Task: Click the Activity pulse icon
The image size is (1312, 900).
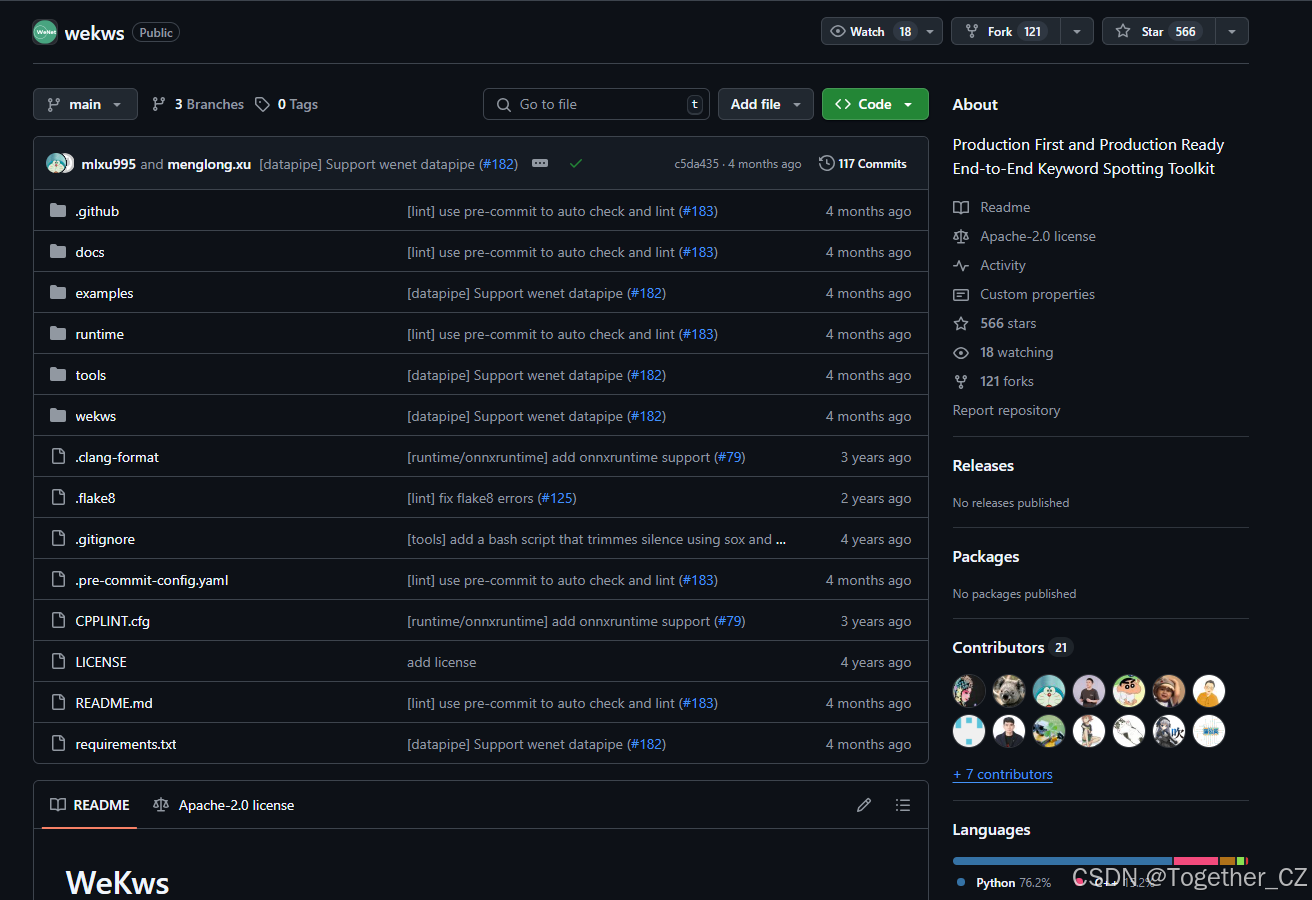Action: (x=962, y=265)
